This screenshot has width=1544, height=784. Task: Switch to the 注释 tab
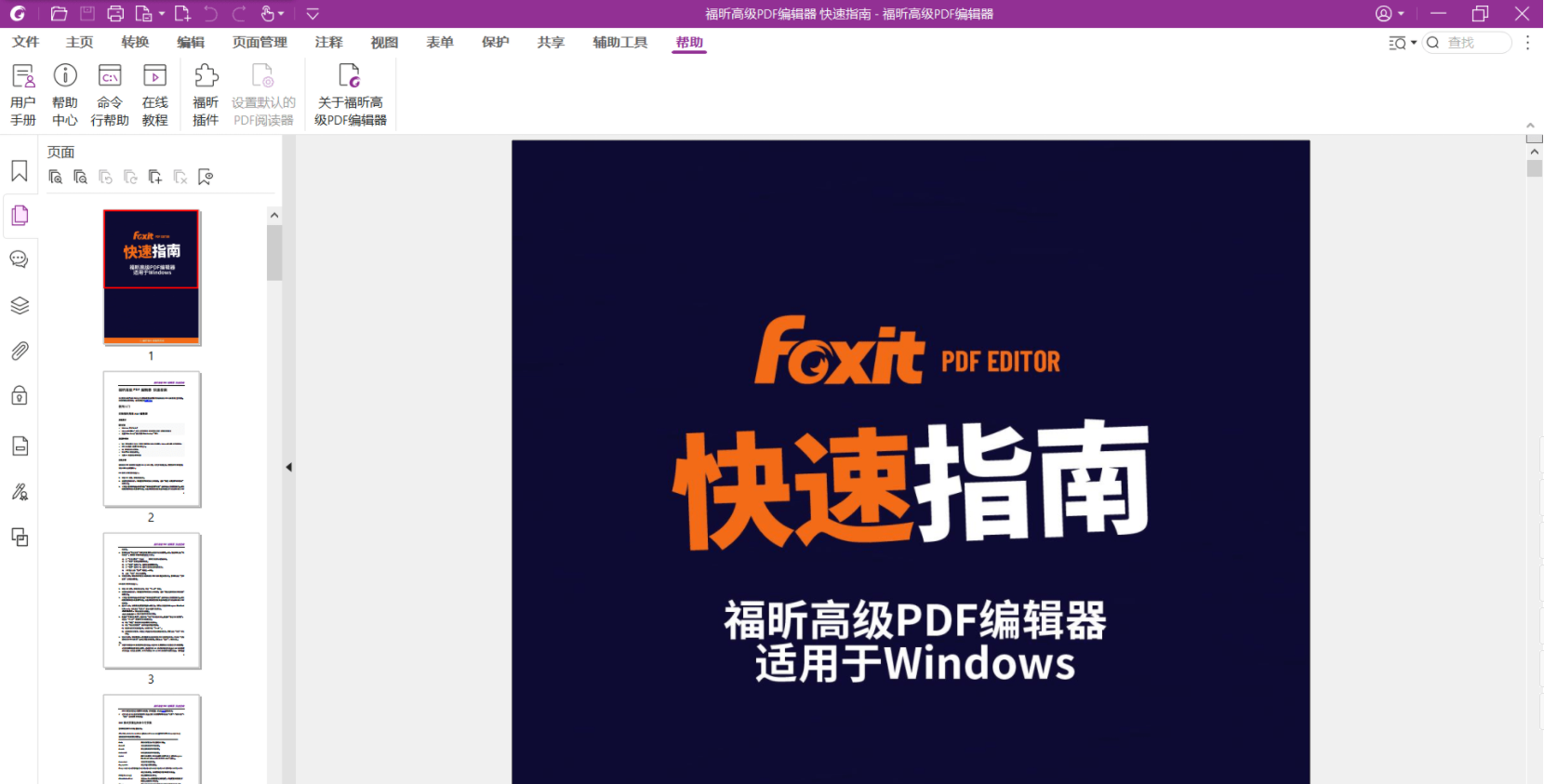pyautogui.click(x=328, y=42)
